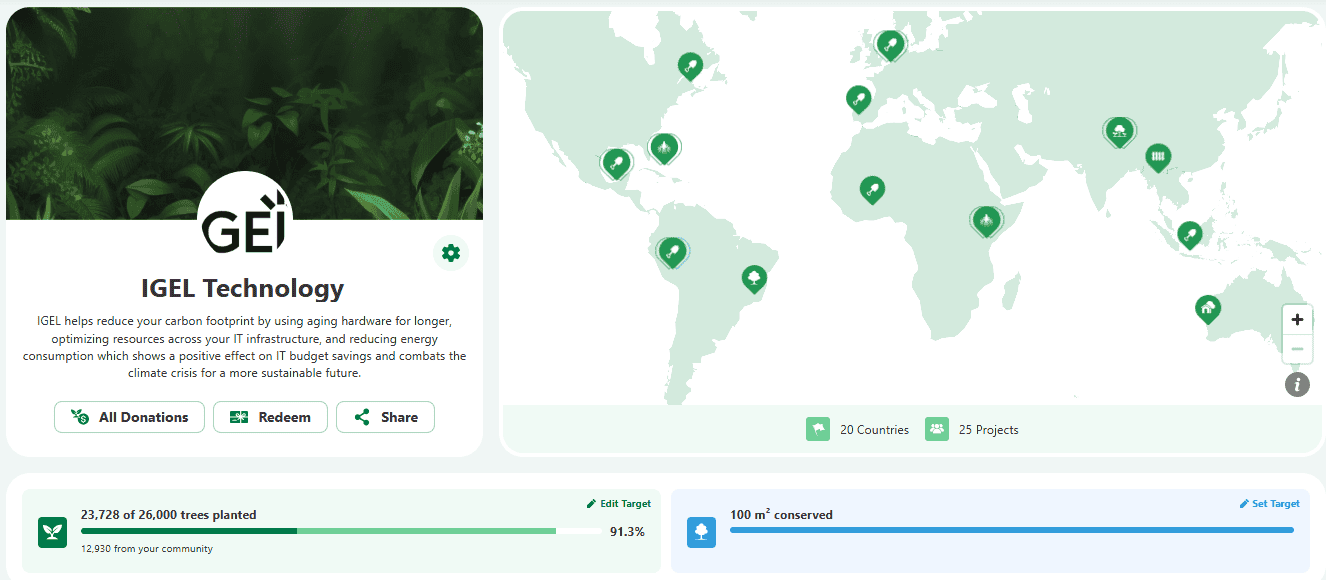Select the map pin in Brazil

(754, 278)
